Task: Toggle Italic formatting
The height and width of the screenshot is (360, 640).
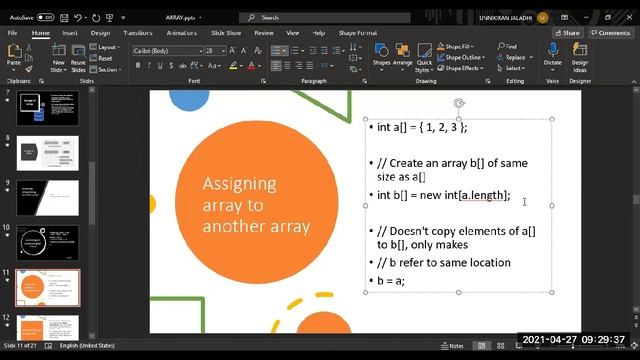Action: point(149,65)
